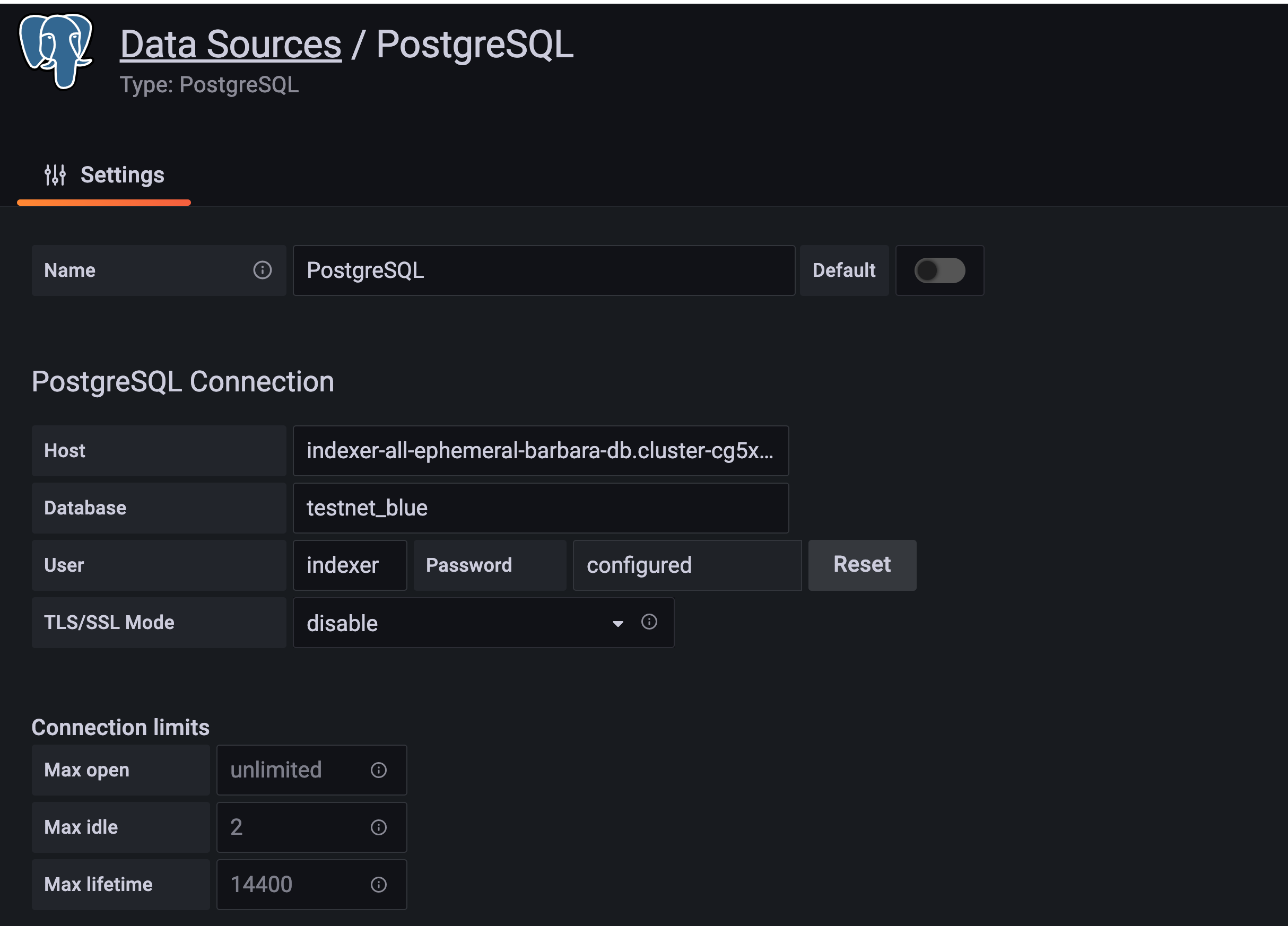Click the User field containing indexer
The image size is (1288, 926).
point(350,565)
